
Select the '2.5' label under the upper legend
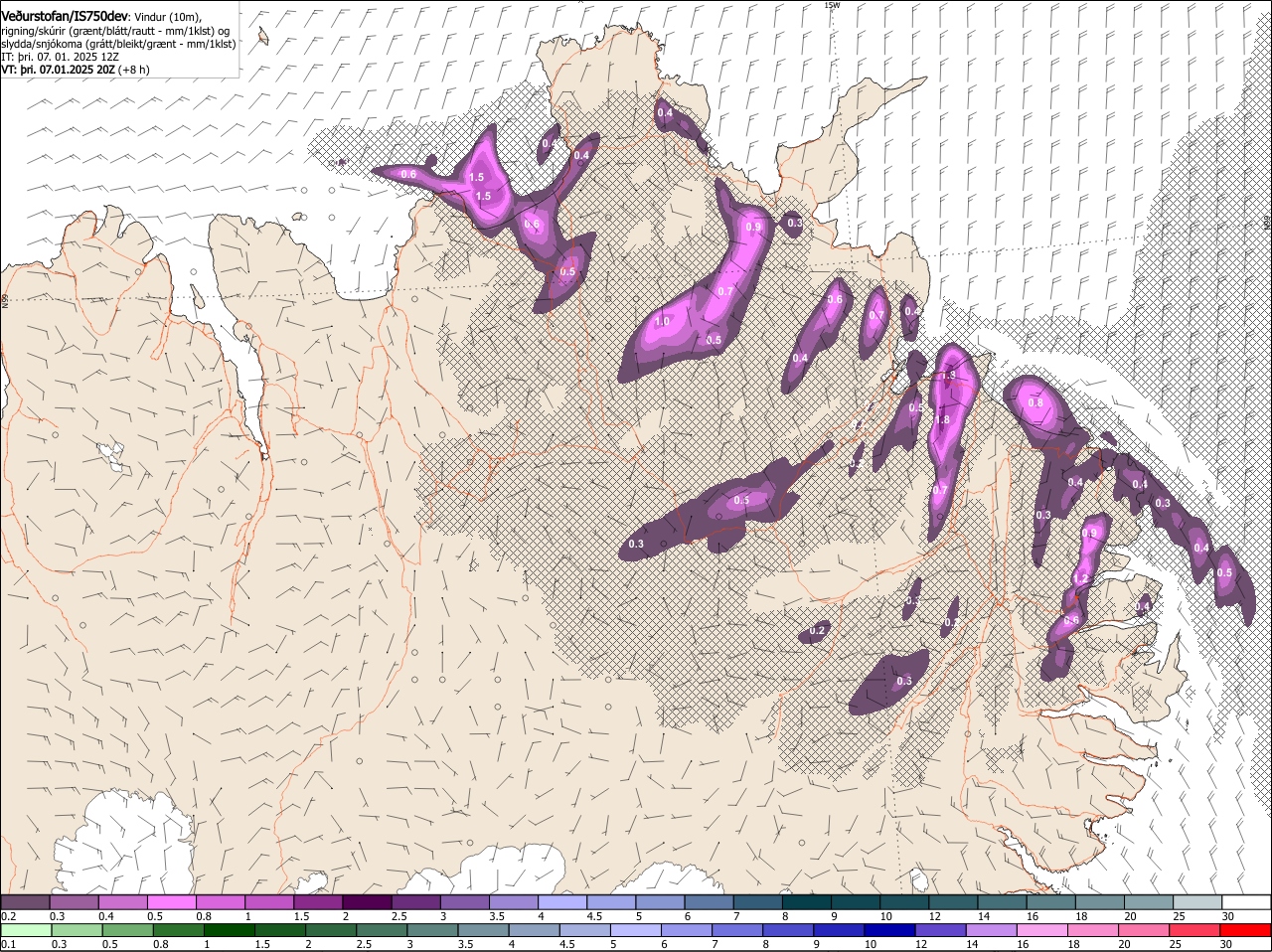pyautogui.click(x=399, y=915)
